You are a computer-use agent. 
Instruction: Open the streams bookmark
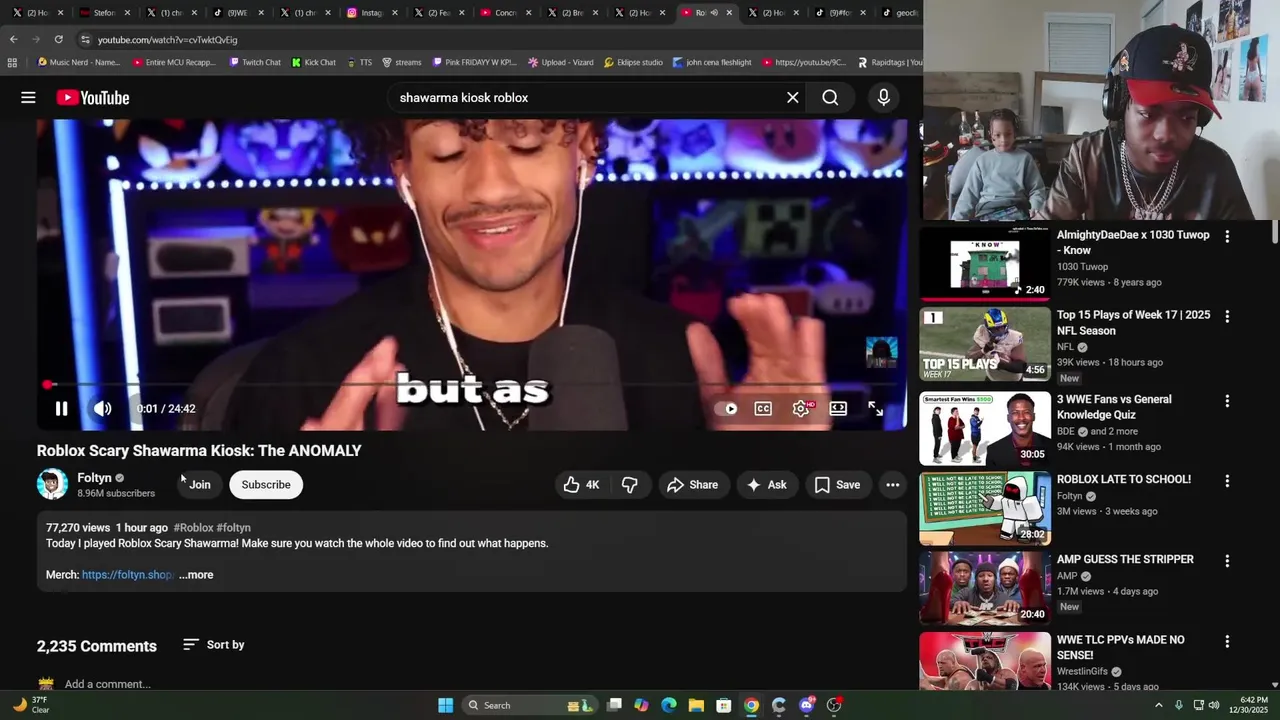pos(401,62)
